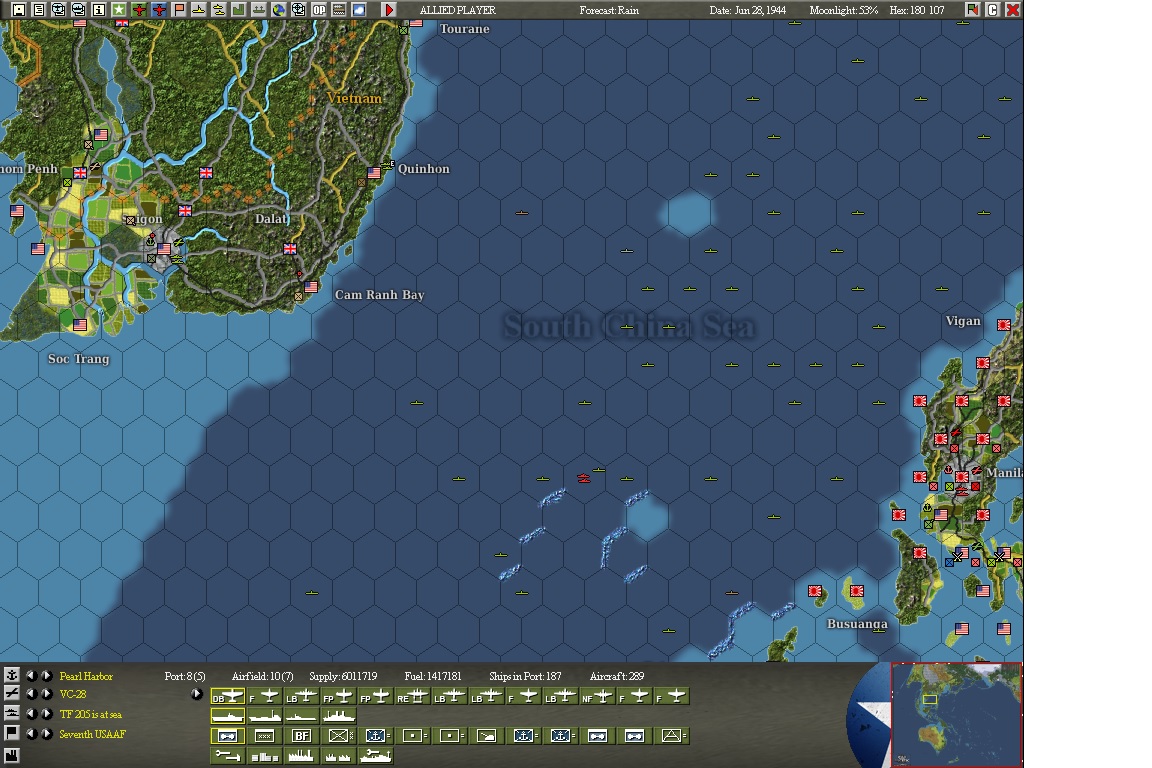The height and width of the screenshot is (768, 1152).
Task: Click the globe icon in top toolbar
Action: pos(278,10)
